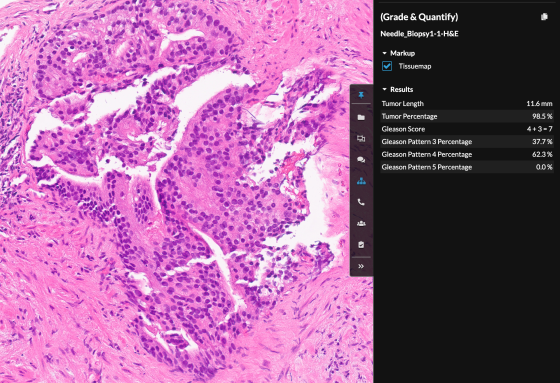The width and height of the screenshot is (560, 383).
Task: Click the 98.5 % value
Action: tap(542, 116)
